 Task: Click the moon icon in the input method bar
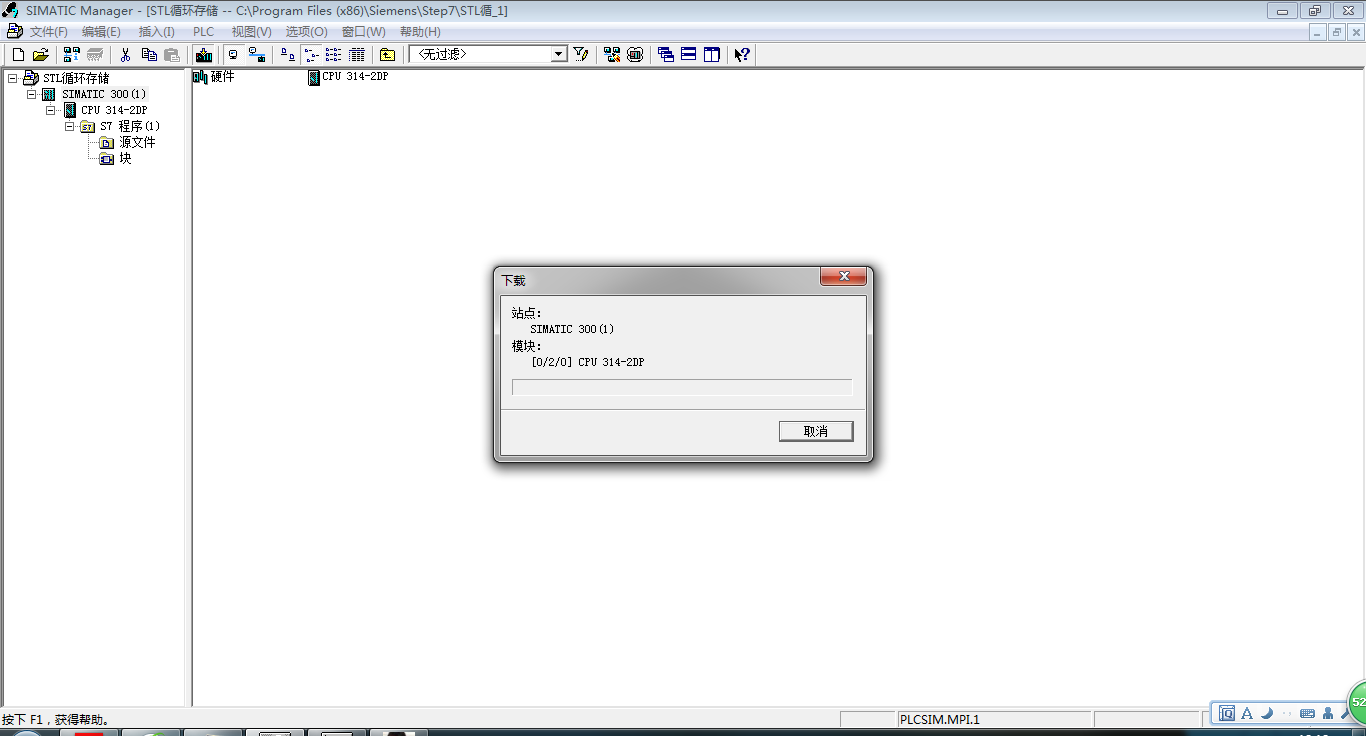coord(1266,713)
